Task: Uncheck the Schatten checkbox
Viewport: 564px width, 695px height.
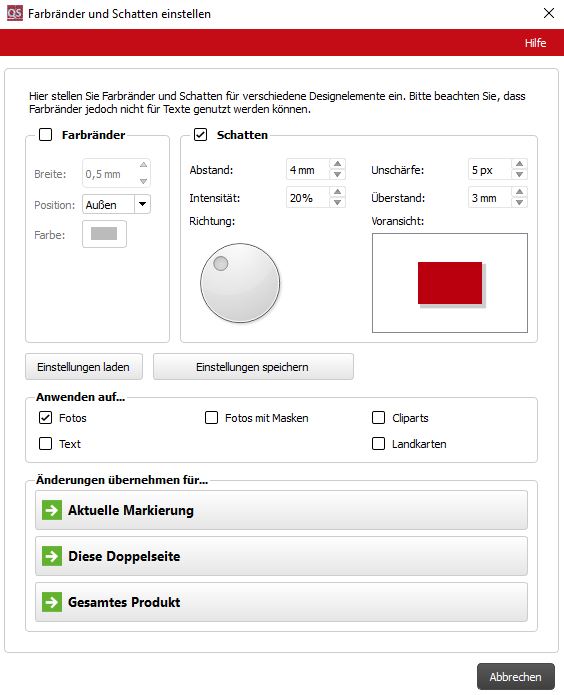Action: [x=200, y=135]
